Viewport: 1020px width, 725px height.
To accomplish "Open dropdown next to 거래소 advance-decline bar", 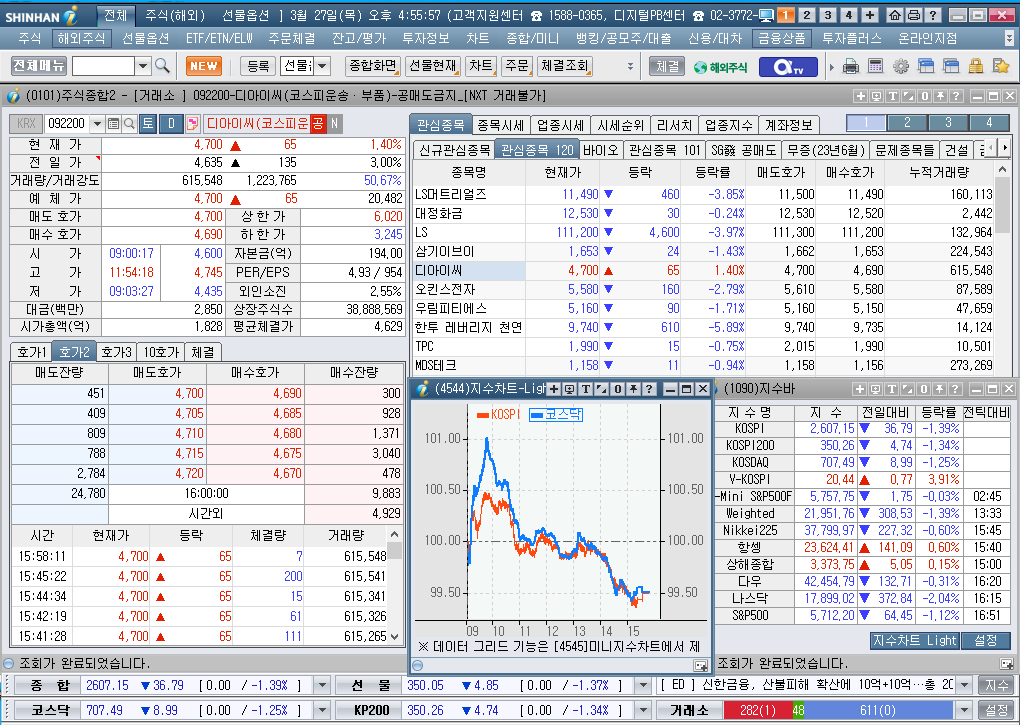I will click(x=963, y=709).
